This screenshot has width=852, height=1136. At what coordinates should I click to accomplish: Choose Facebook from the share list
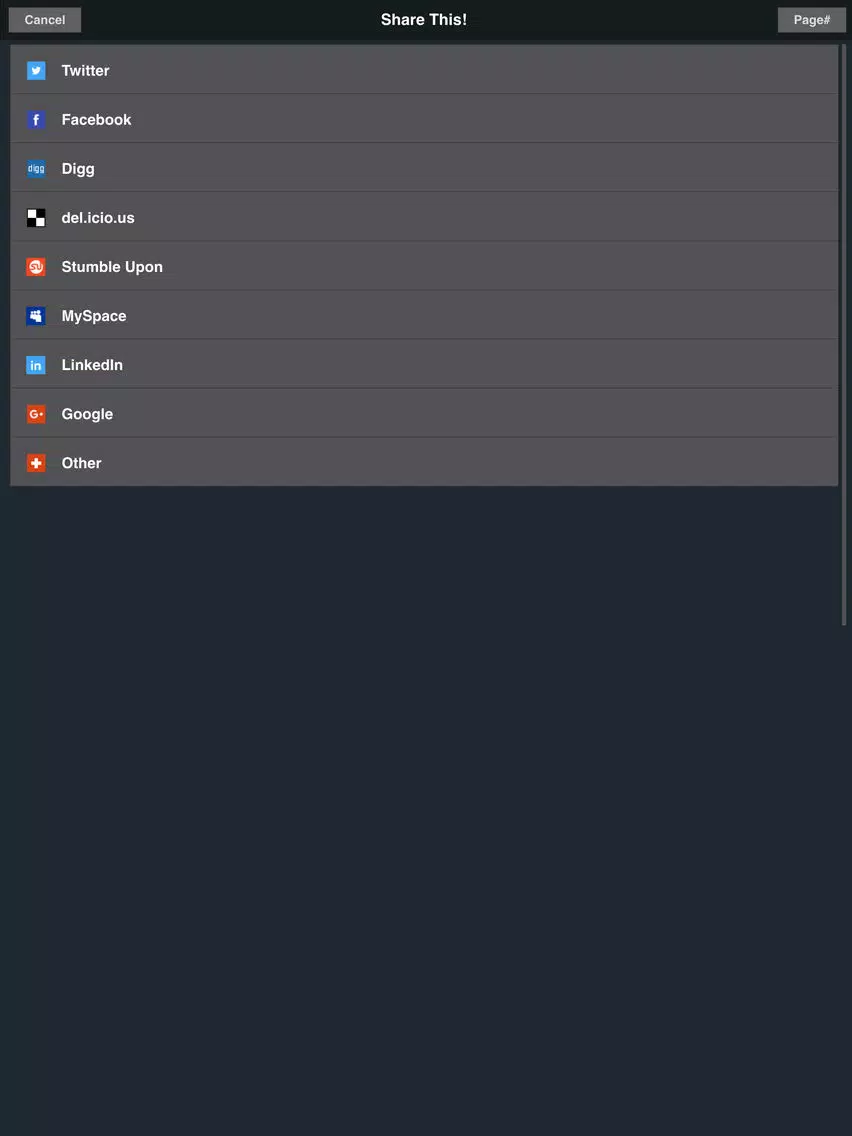(424, 119)
